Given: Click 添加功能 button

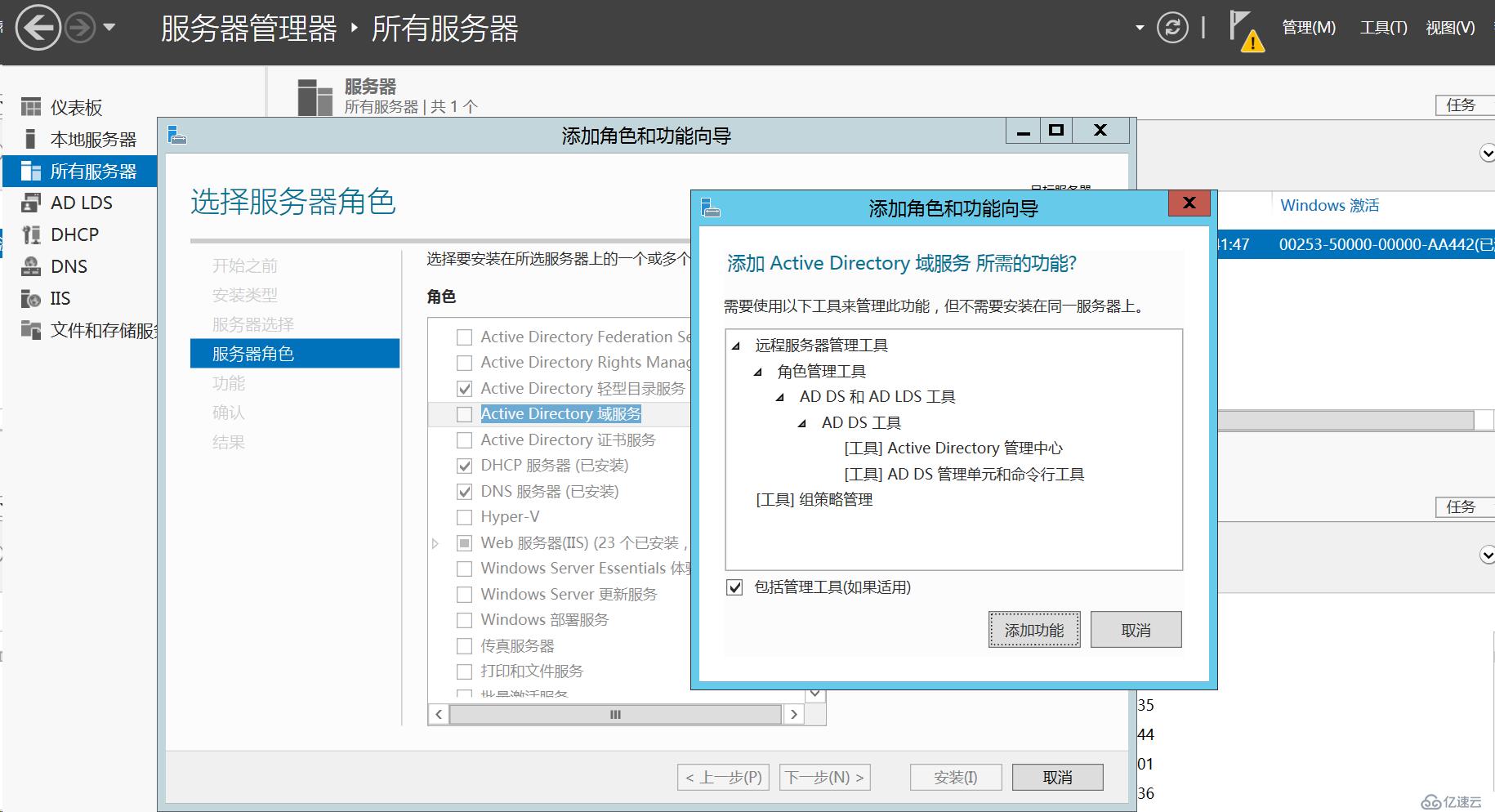Looking at the screenshot, I should click(1034, 630).
